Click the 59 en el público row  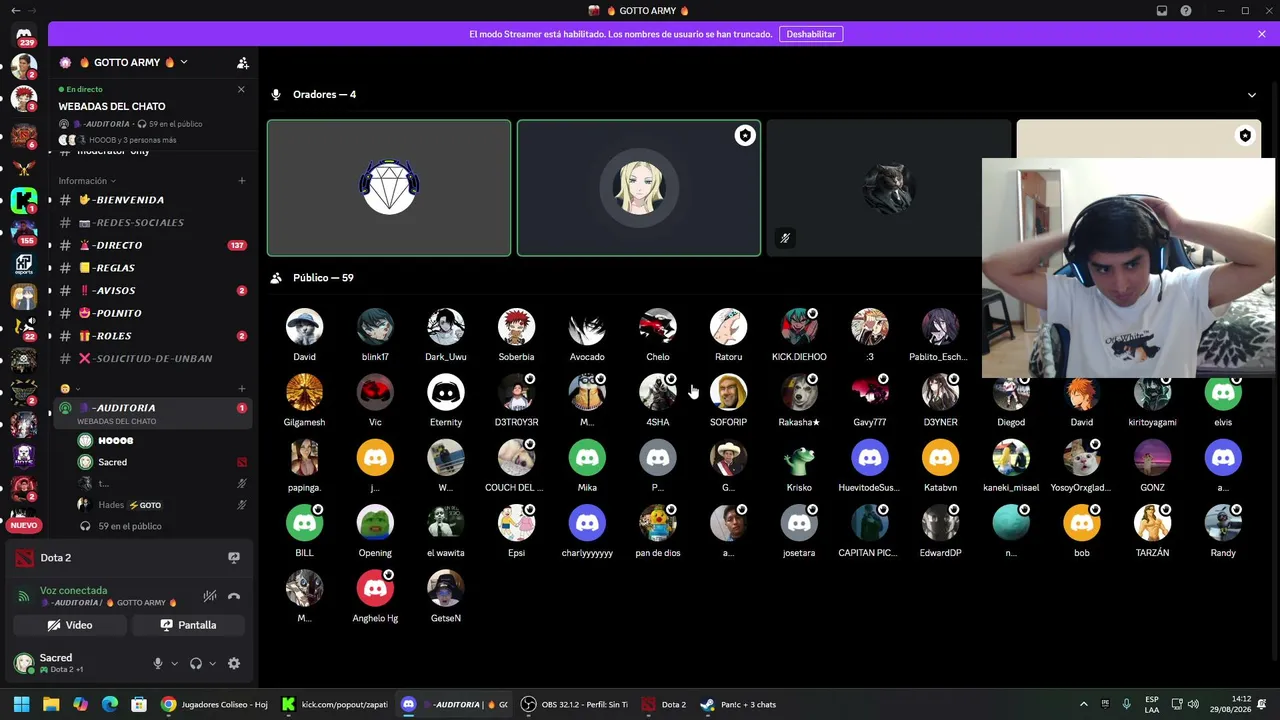pos(163,526)
